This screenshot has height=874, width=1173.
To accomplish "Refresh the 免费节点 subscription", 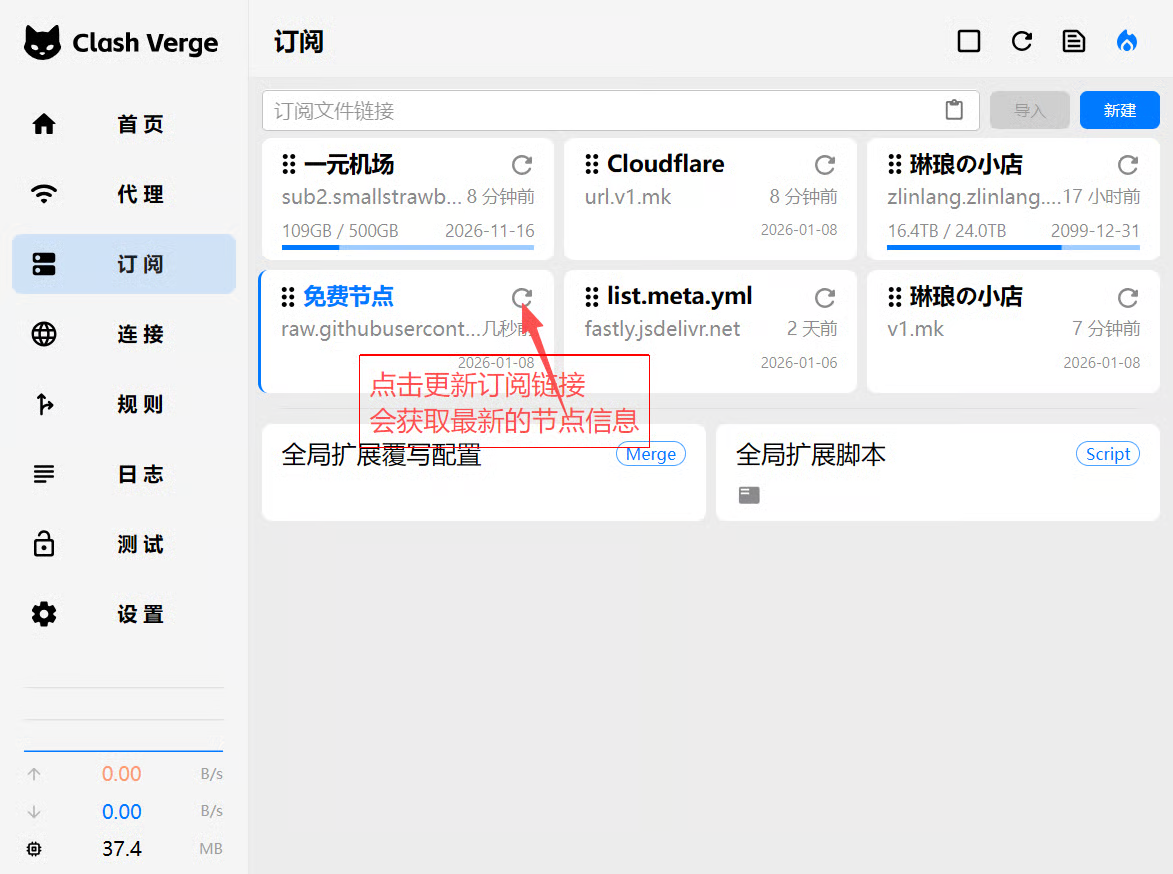I will 522,297.
